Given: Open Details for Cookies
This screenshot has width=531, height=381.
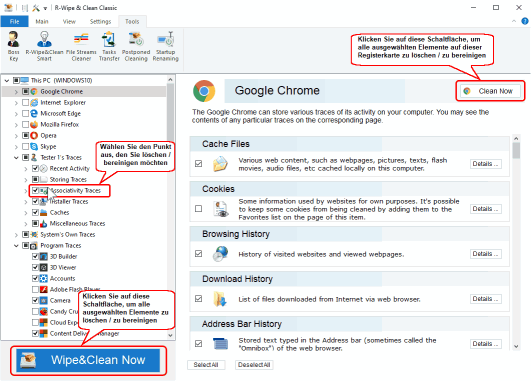Looking at the screenshot, I should click(x=486, y=209).
